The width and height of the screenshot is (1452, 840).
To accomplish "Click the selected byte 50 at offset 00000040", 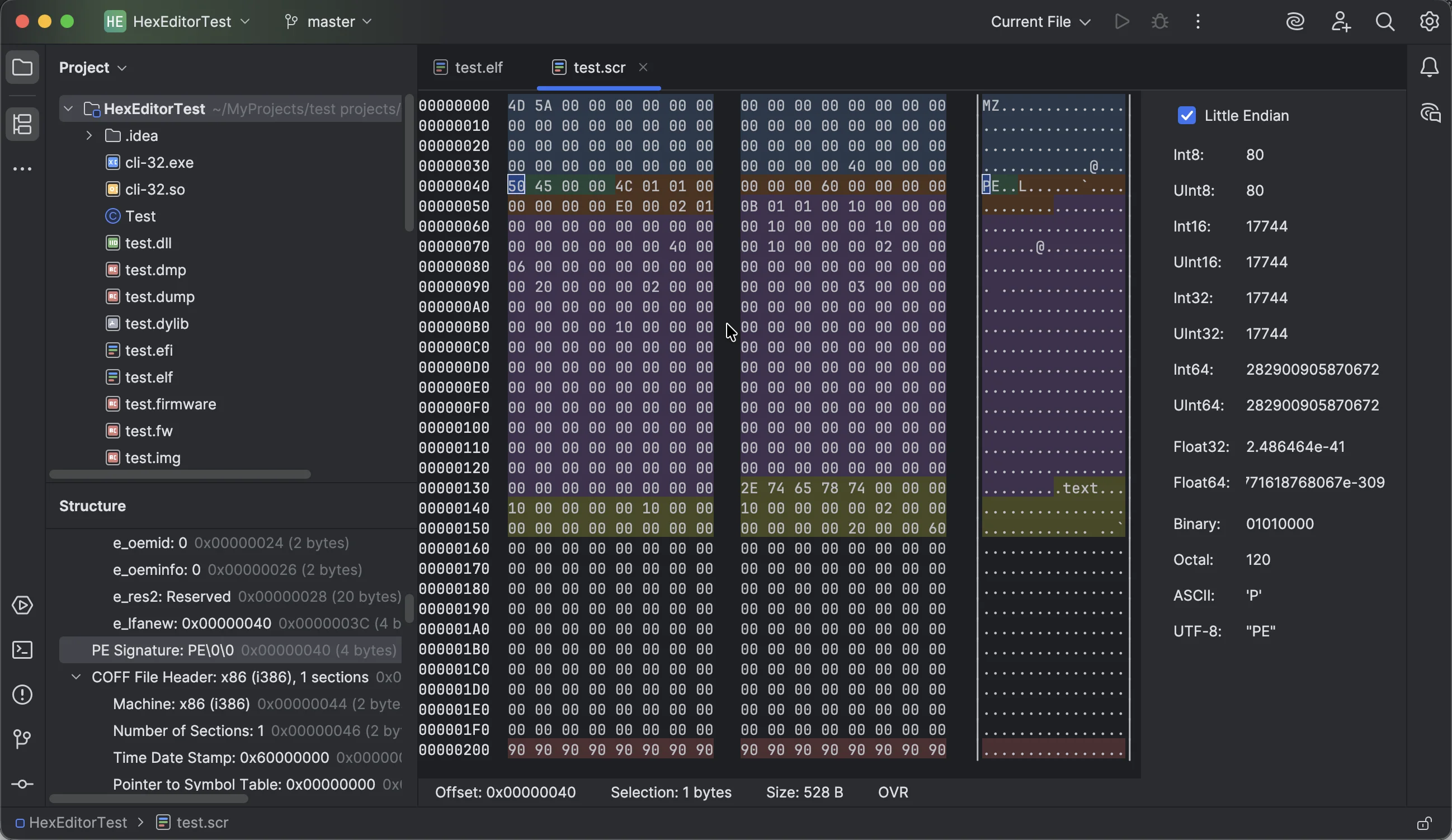I will tap(516, 186).
